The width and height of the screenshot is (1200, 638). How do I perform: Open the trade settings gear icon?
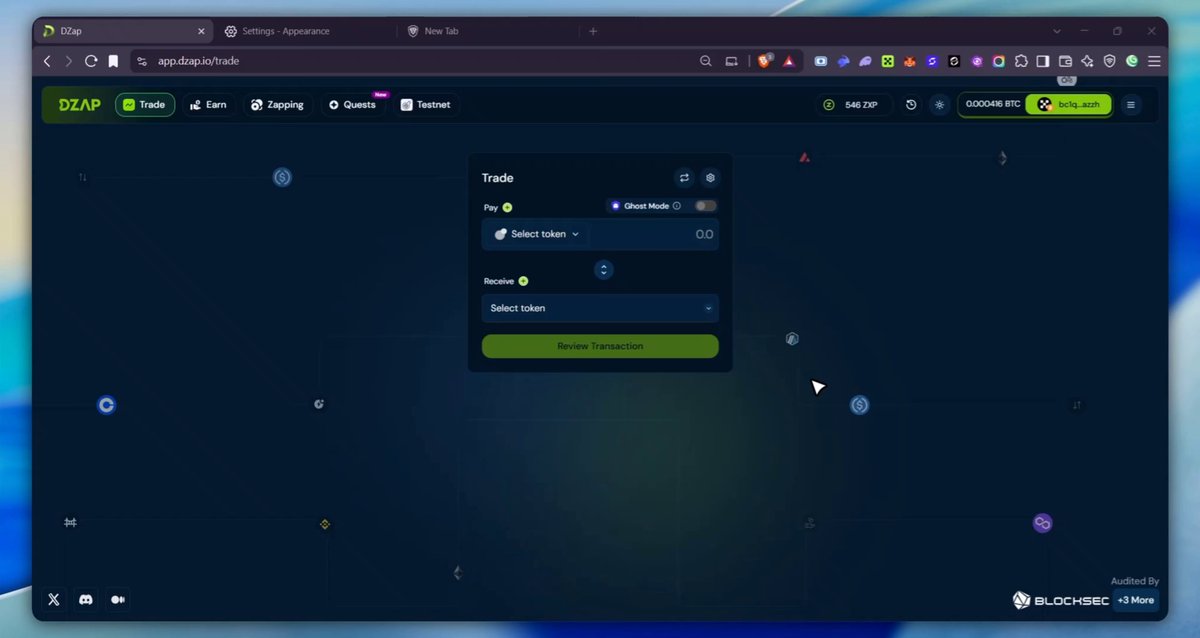pos(710,178)
